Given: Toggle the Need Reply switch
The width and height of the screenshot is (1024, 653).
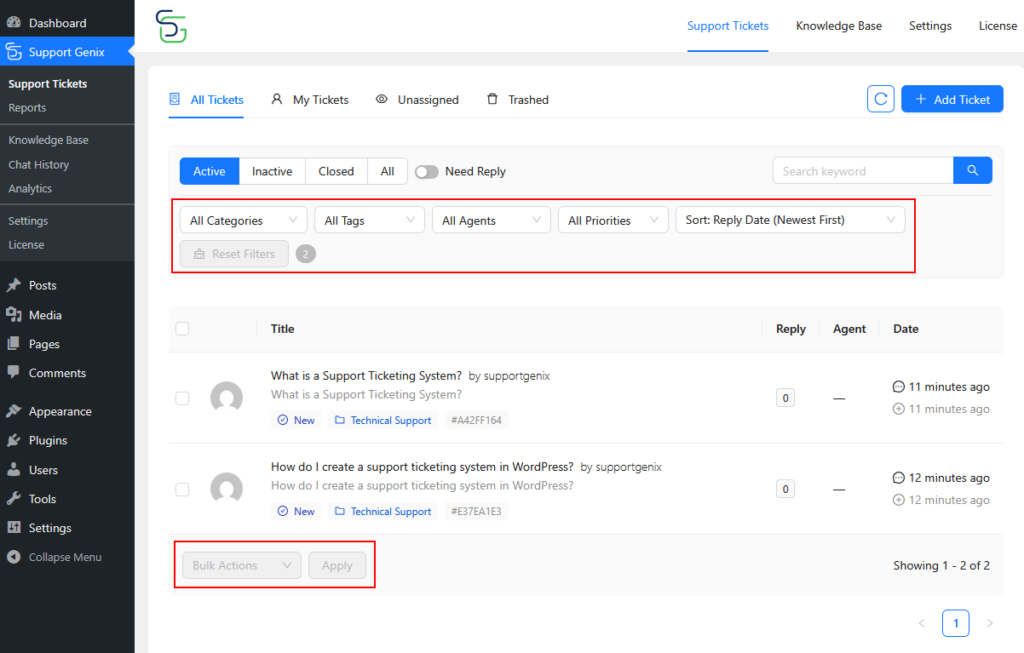Looking at the screenshot, I should tap(427, 172).
